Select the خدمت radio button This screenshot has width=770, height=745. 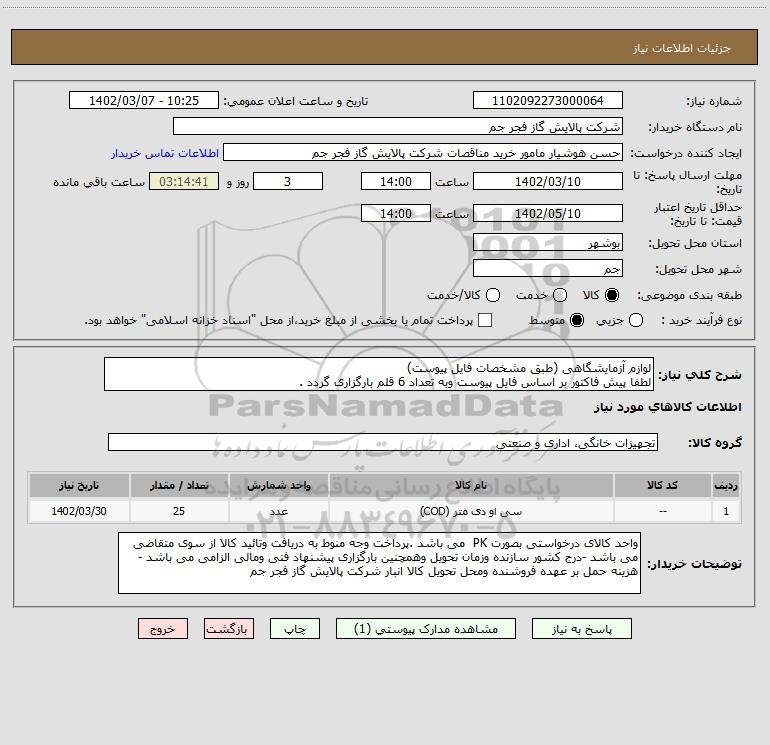point(560,295)
